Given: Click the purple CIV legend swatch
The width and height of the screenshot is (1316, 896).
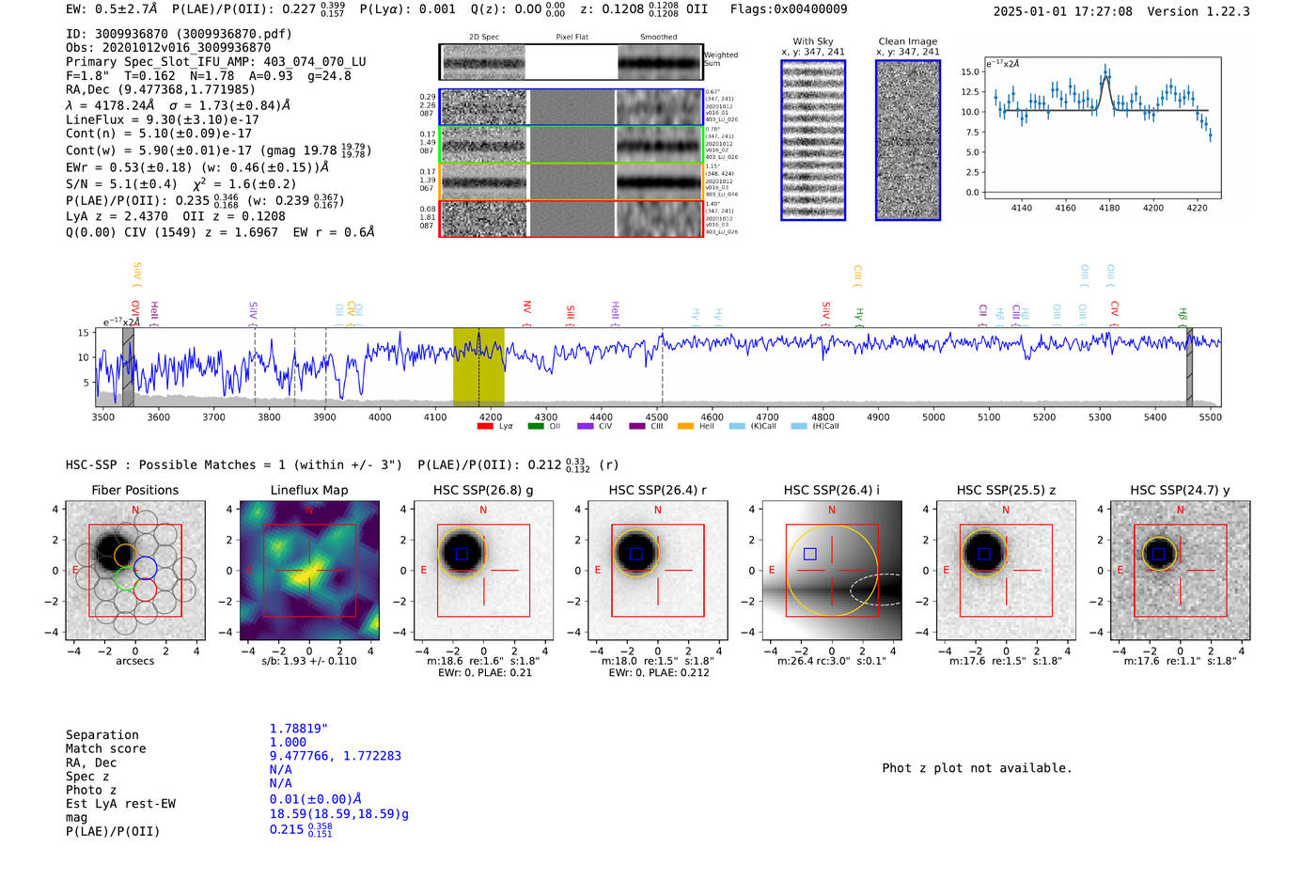Looking at the screenshot, I should tap(586, 427).
